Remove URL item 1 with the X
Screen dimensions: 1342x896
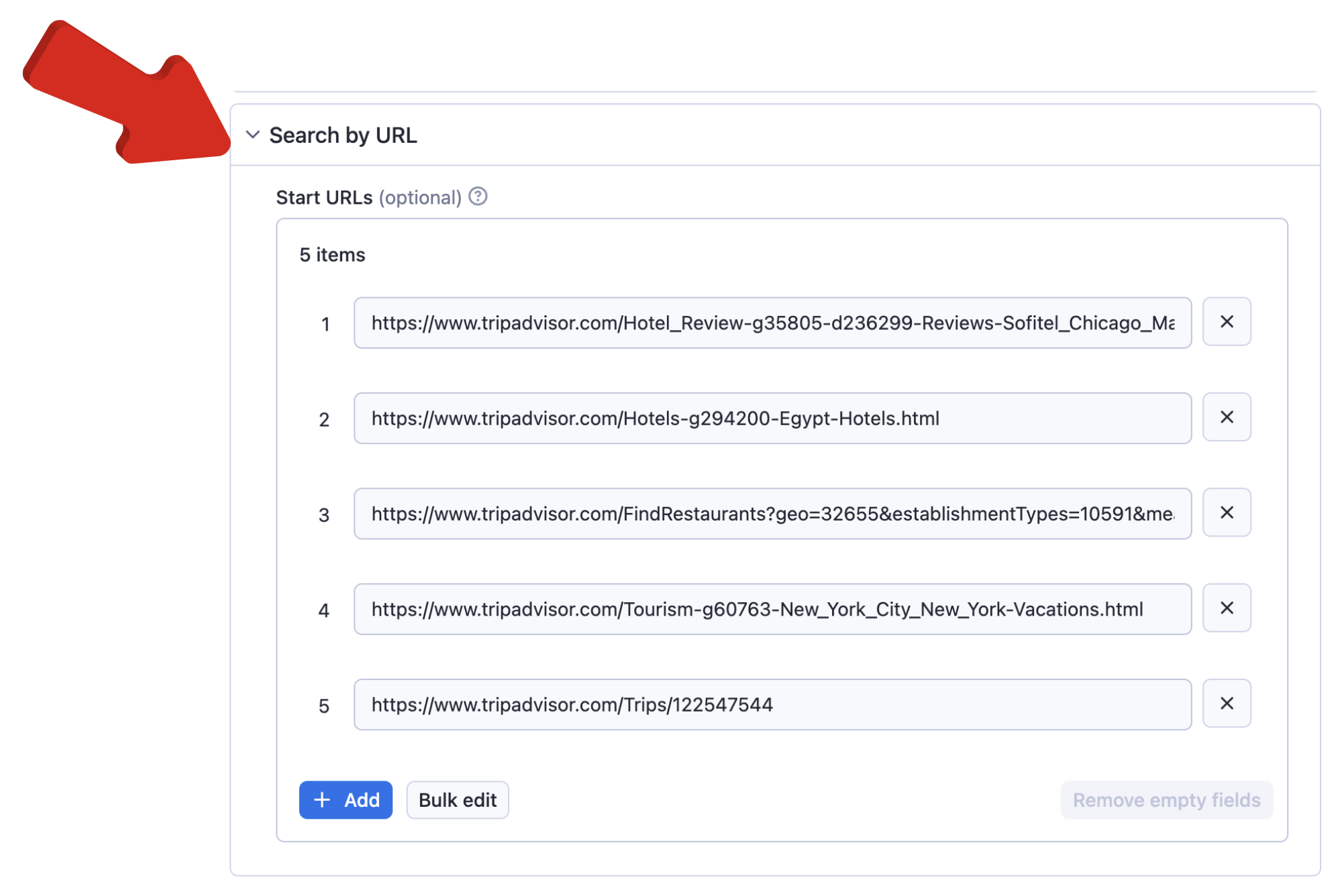1226,322
